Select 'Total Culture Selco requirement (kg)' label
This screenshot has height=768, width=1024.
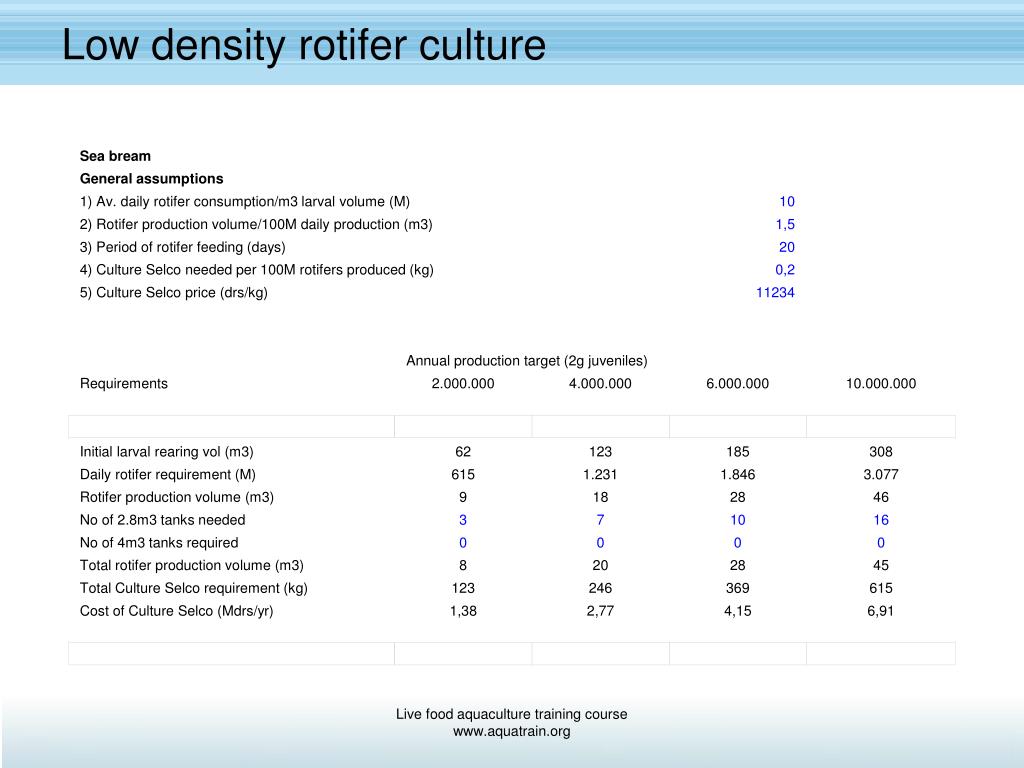click(x=194, y=588)
